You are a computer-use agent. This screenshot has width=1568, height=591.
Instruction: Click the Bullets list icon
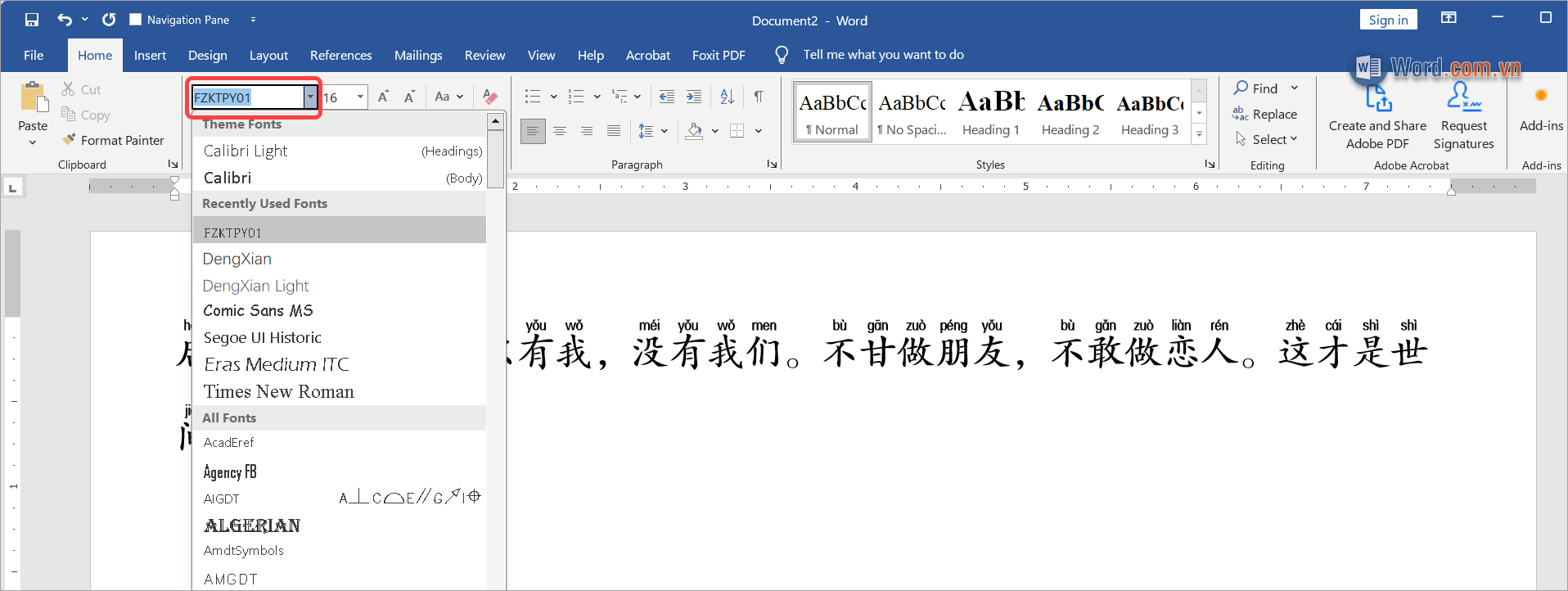pyautogui.click(x=533, y=97)
